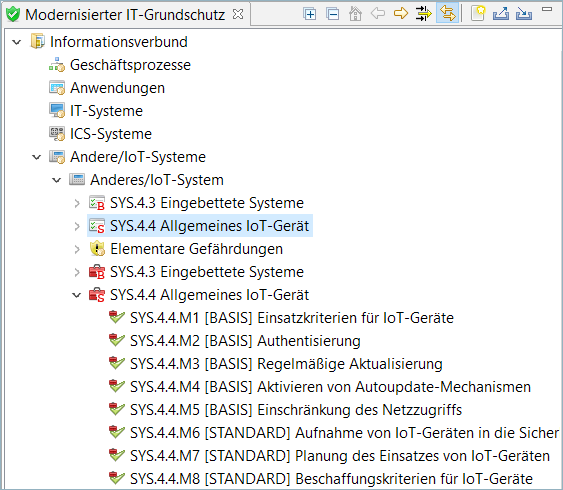Select ICS-Systeme tree item
This screenshot has height=490, width=563.
tap(111, 134)
